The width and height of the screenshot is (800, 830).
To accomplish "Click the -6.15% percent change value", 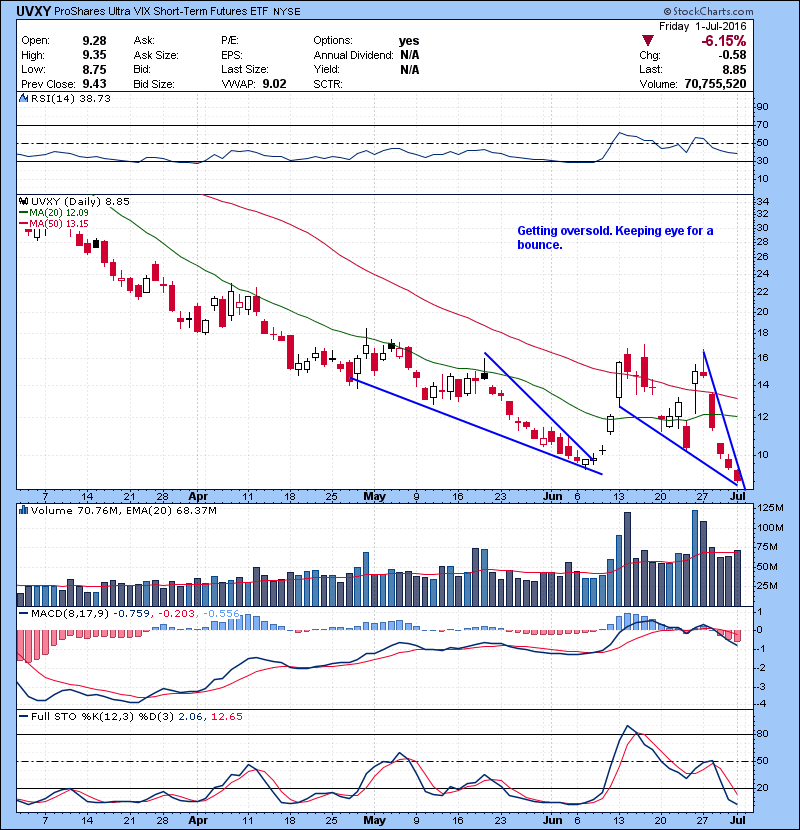I will (x=724, y=41).
